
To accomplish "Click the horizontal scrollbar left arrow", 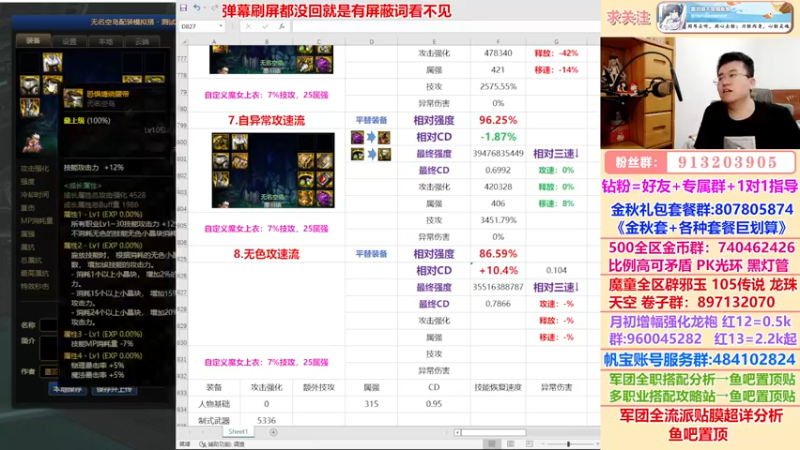I will click(x=458, y=433).
